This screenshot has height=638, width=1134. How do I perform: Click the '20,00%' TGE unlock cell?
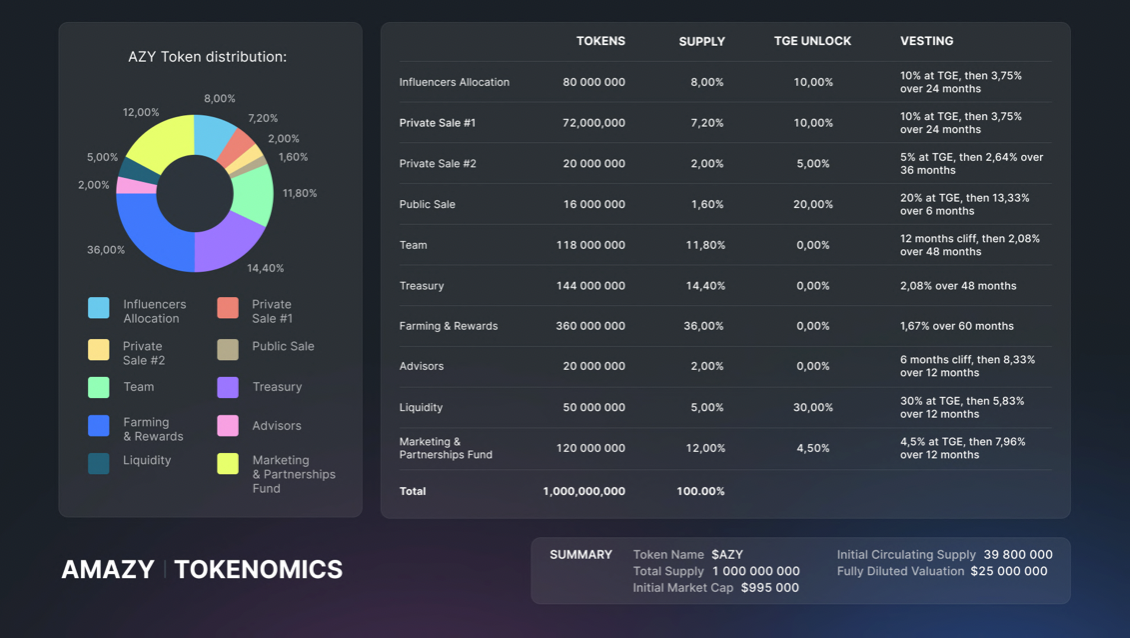(813, 205)
